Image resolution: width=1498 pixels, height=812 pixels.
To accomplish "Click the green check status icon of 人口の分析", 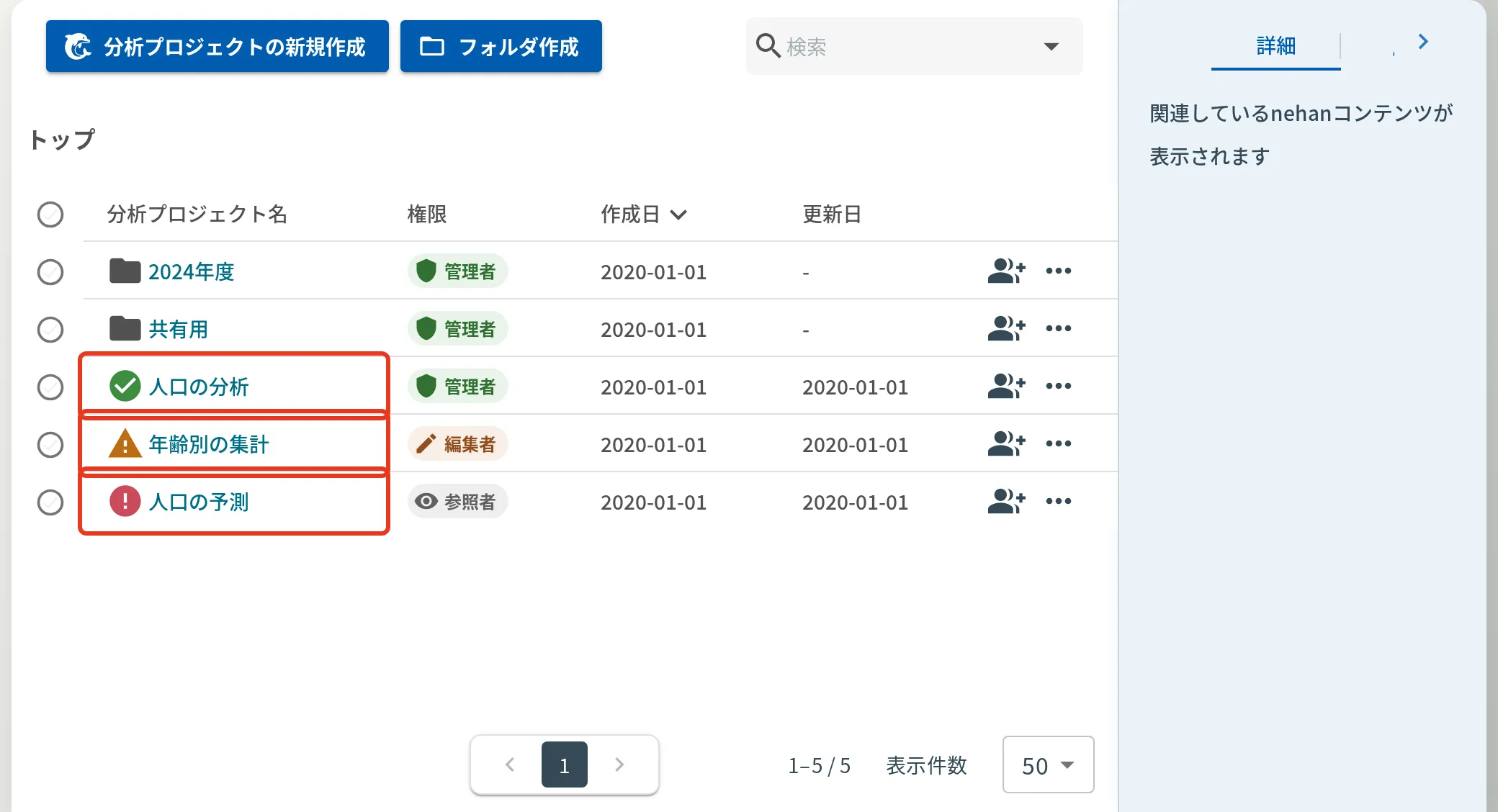I will (125, 387).
